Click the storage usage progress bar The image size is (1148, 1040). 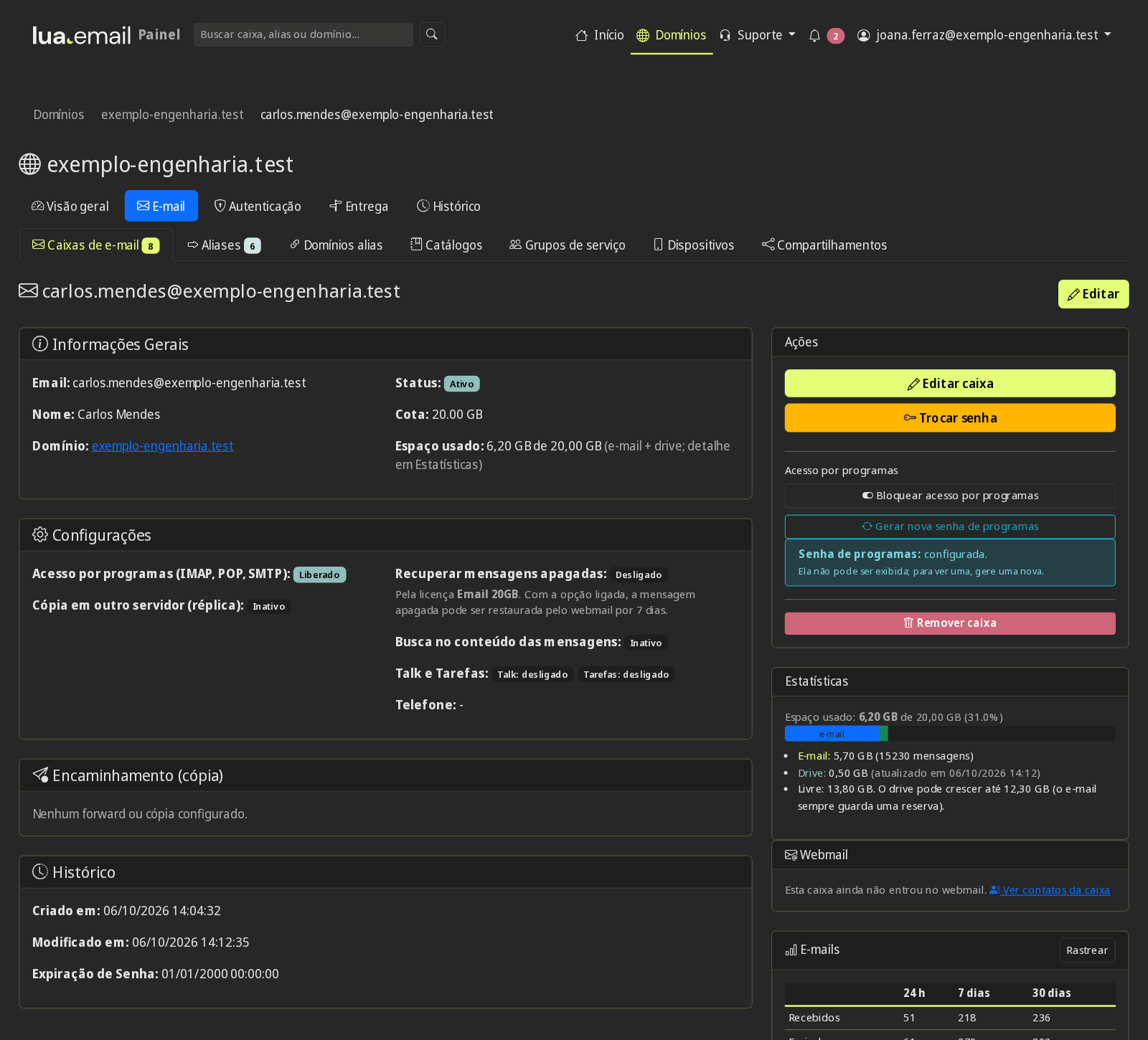[950, 734]
